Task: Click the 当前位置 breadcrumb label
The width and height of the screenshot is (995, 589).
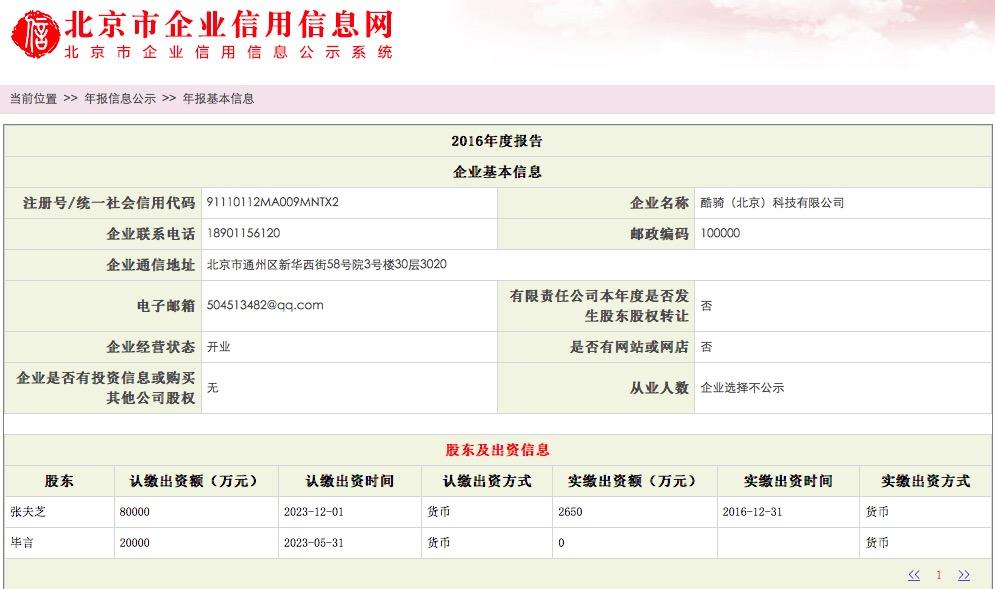Action: 33,98
